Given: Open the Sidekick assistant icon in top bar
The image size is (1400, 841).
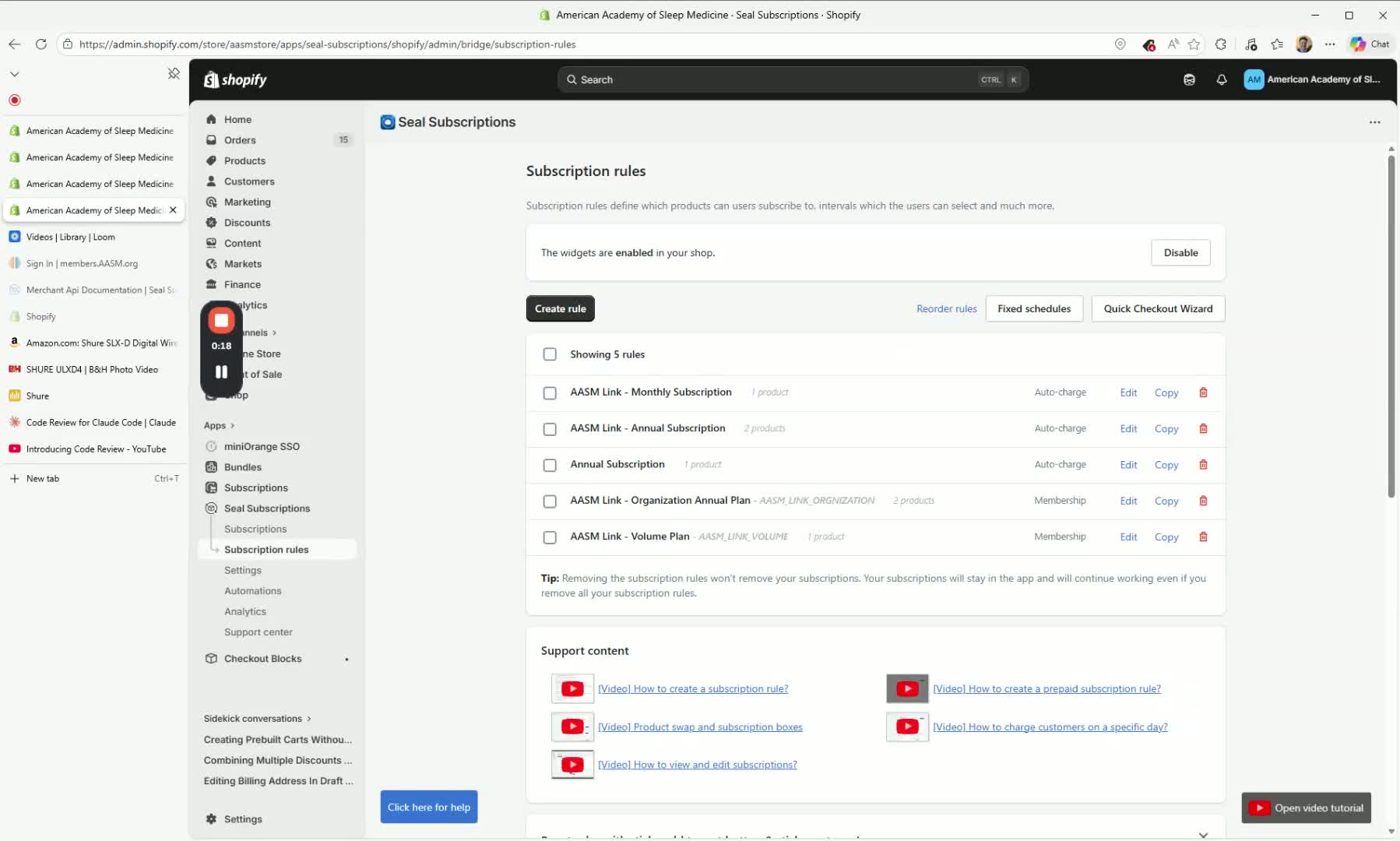Looking at the screenshot, I should (1189, 79).
